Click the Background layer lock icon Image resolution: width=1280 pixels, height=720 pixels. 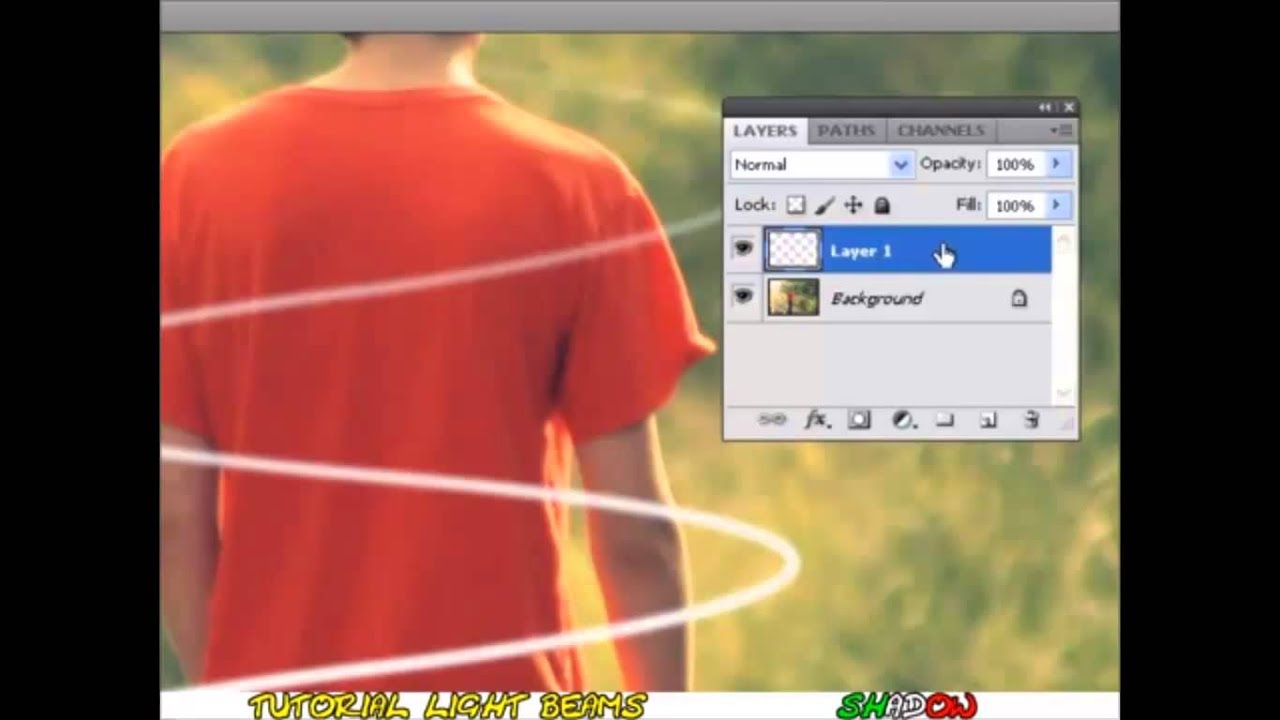pos(1018,298)
